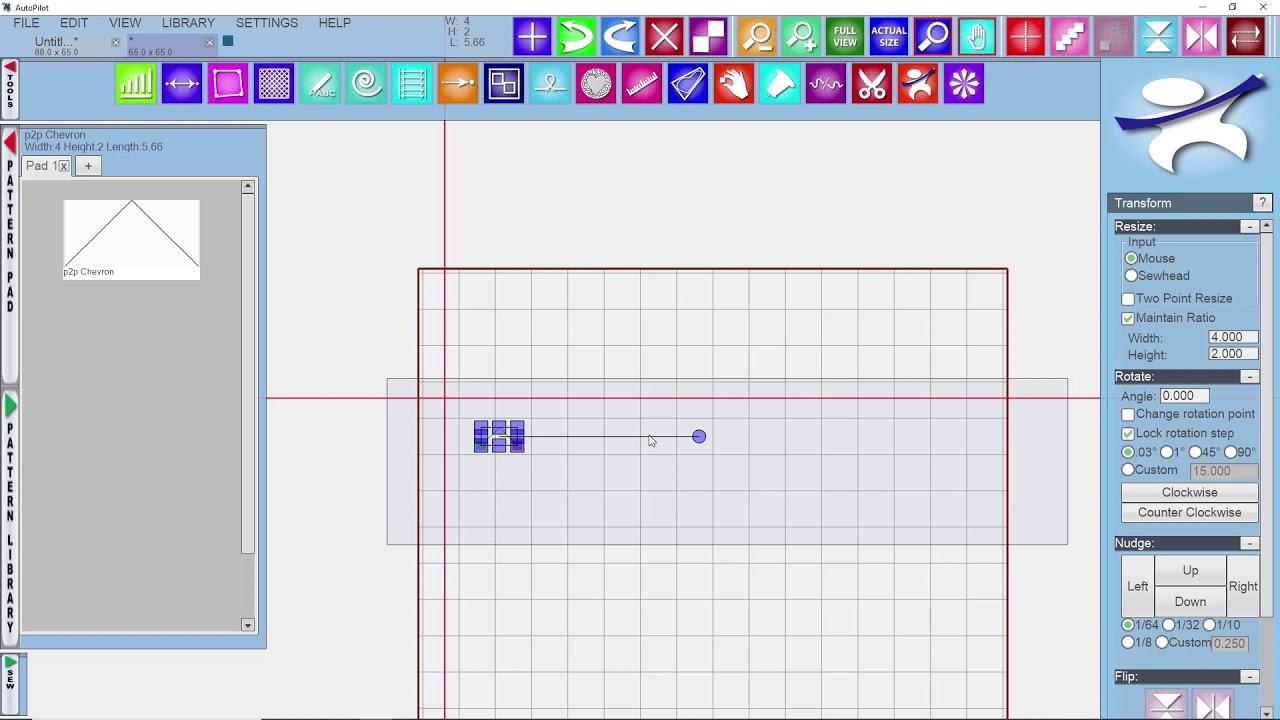The width and height of the screenshot is (1280, 720).
Task: Collapse the Rotate section
Action: pos(1249,377)
